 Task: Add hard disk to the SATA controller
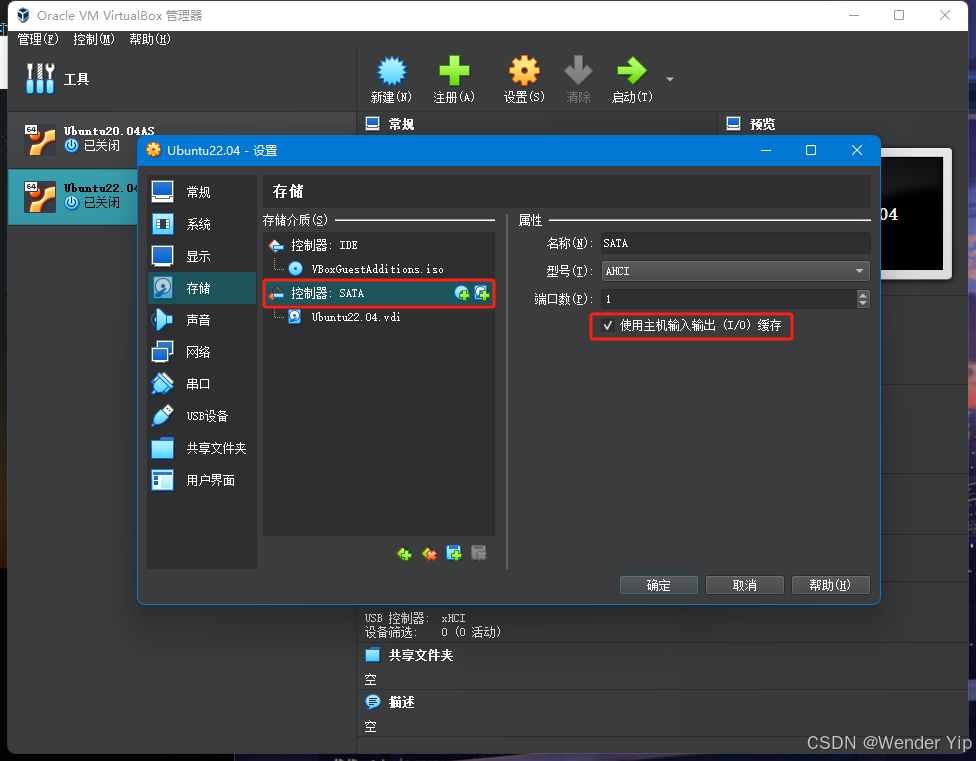coord(482,293)
